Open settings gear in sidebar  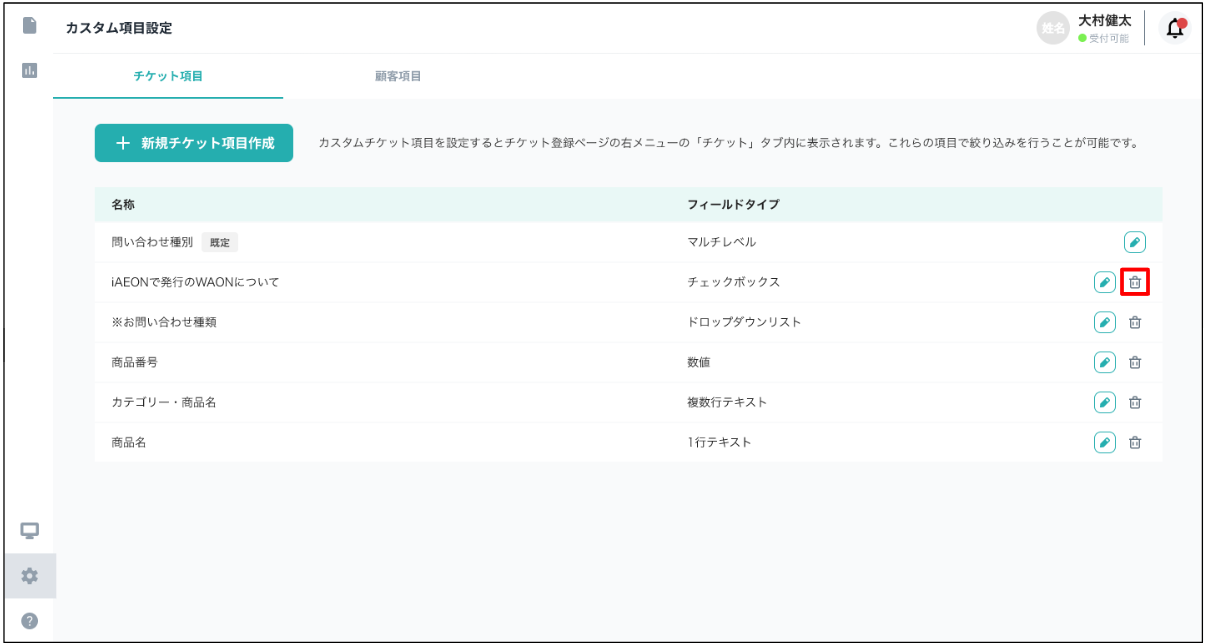pyautogui.click(x=29, y=576)
